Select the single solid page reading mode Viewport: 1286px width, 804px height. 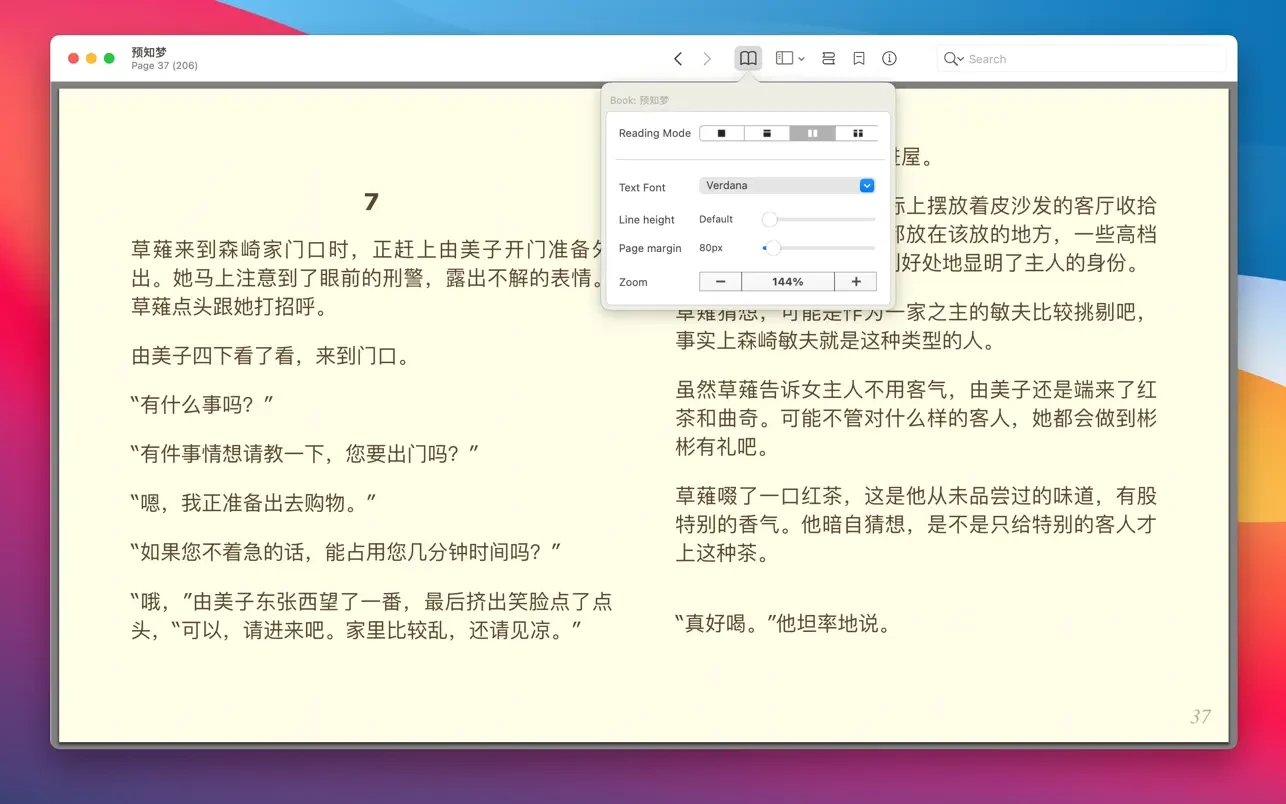tap(722, 133)
